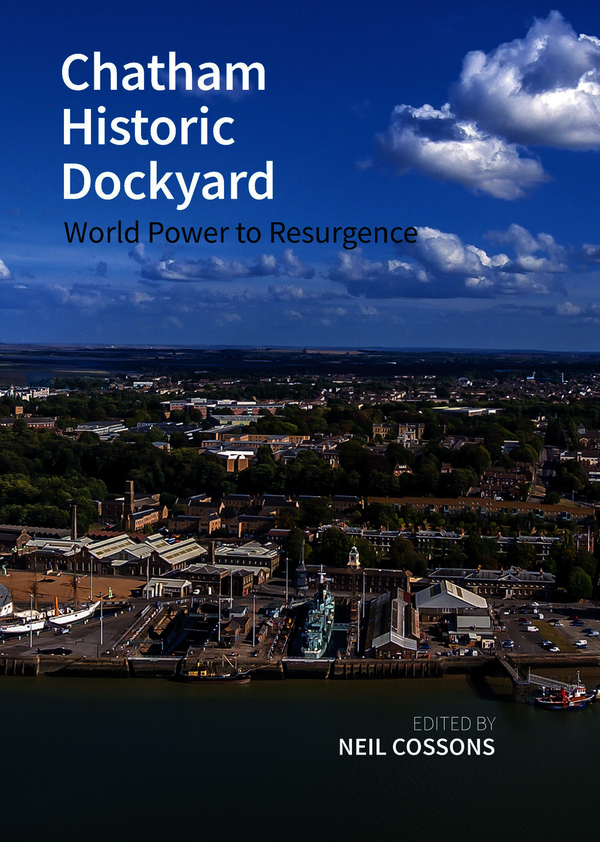Select the subtitle "World Power to Resurgence"

240,233
